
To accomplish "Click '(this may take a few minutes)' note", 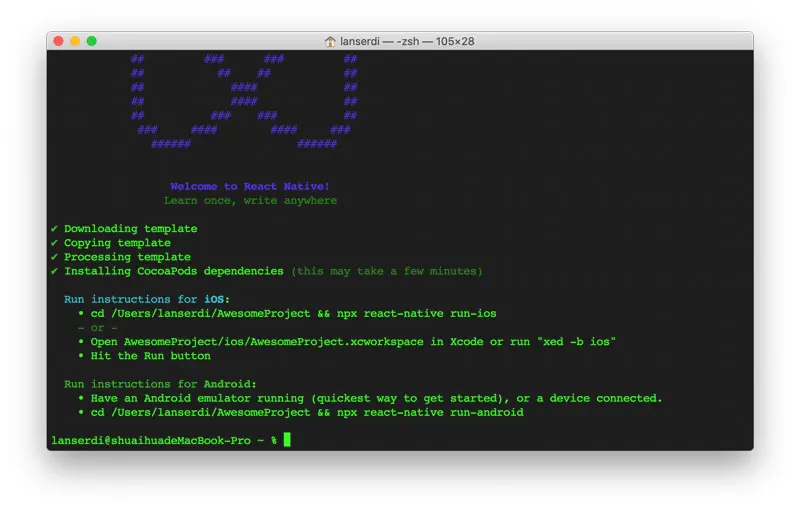I will 387,271.
